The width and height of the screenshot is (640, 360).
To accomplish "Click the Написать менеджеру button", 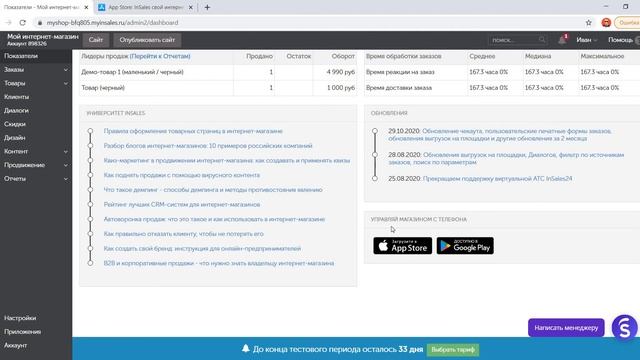I will [x=566, y=328].
